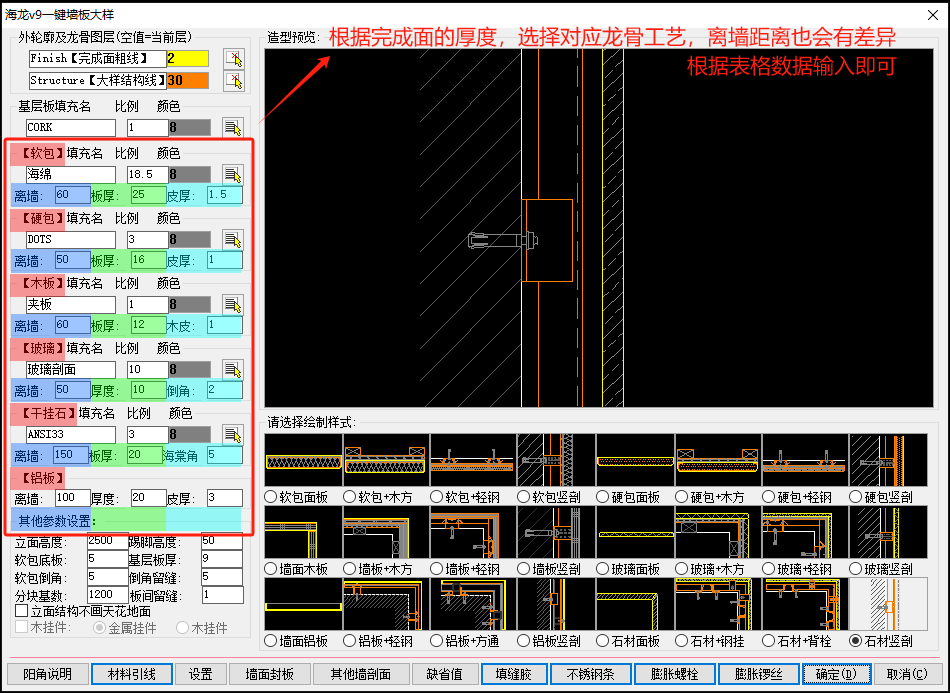Cancel with the 取消(C) button
The image size is (950, 693).
point(907,674)
